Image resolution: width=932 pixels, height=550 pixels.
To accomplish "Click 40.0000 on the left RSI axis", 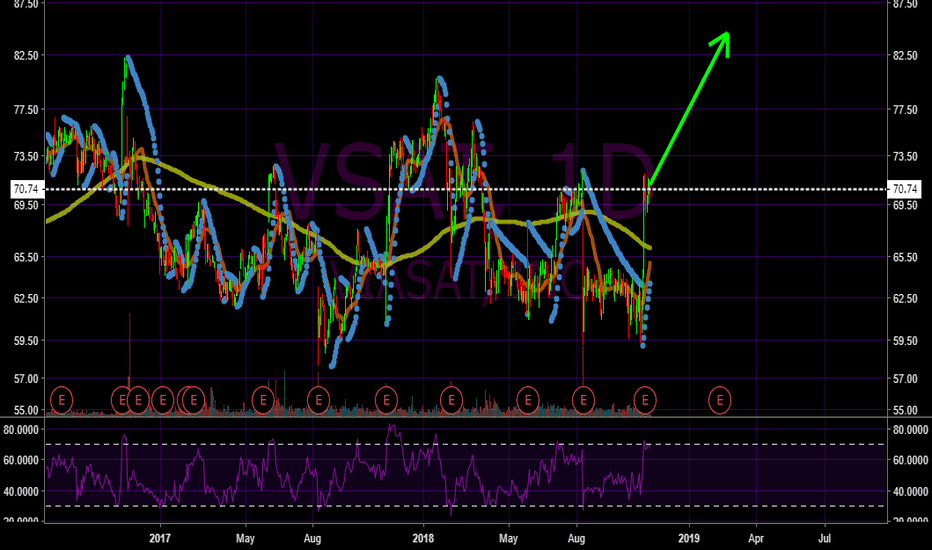I will tap(21, 492).
